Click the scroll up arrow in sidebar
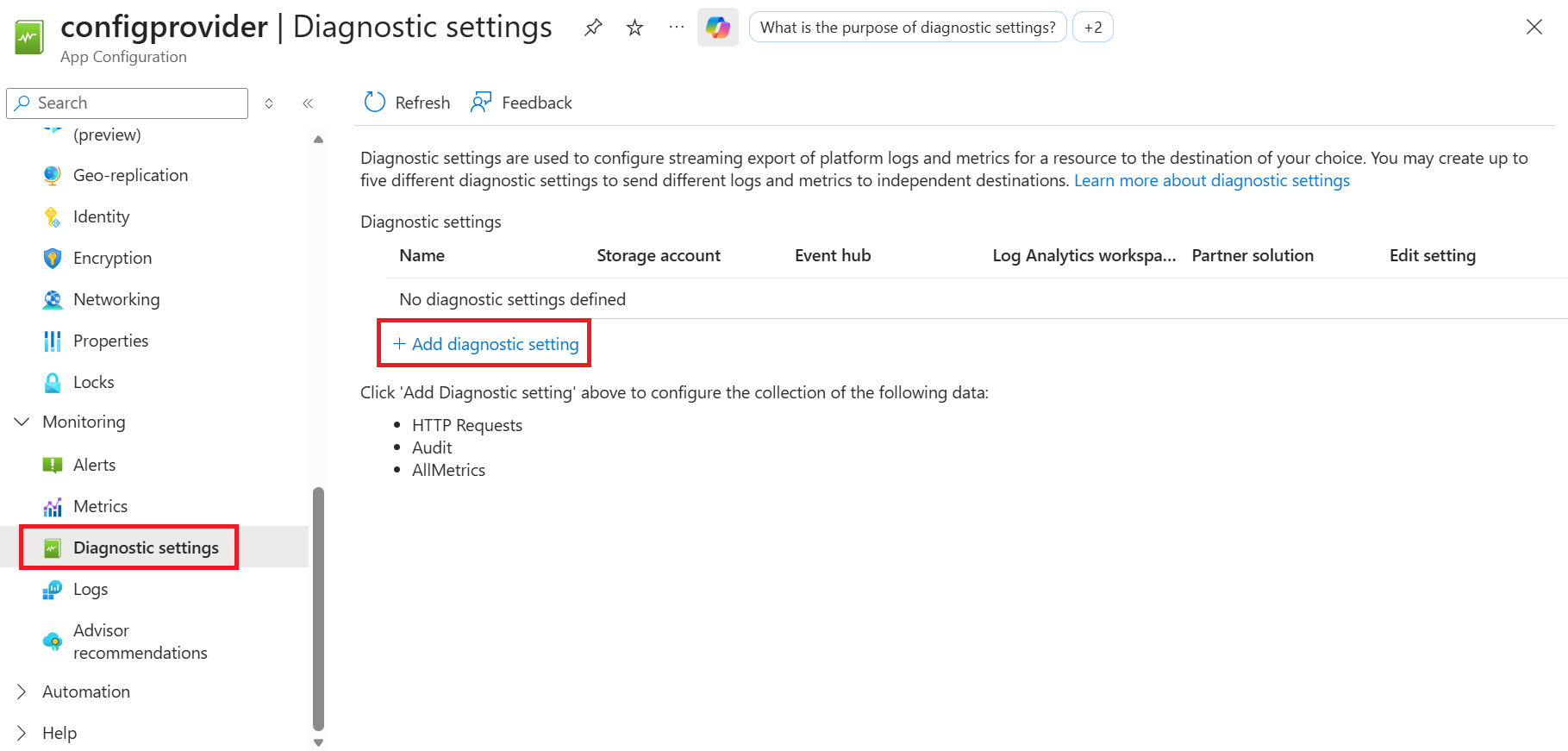Viewport: 1568px width, 751px height. pyautogui.click(x=318, y=139)
